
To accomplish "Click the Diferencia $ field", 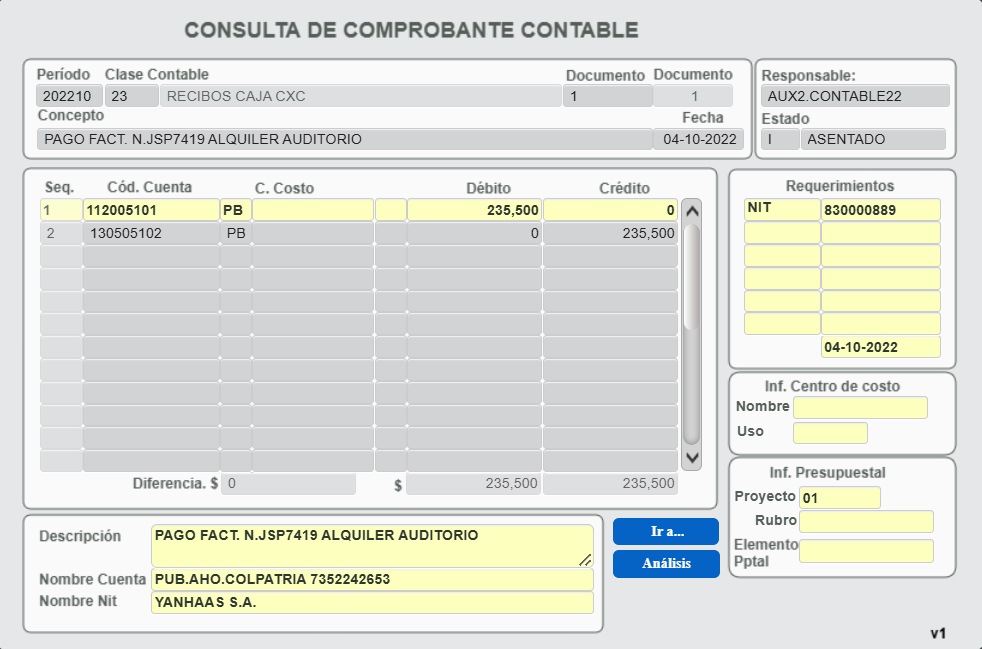I will point(288,484).
